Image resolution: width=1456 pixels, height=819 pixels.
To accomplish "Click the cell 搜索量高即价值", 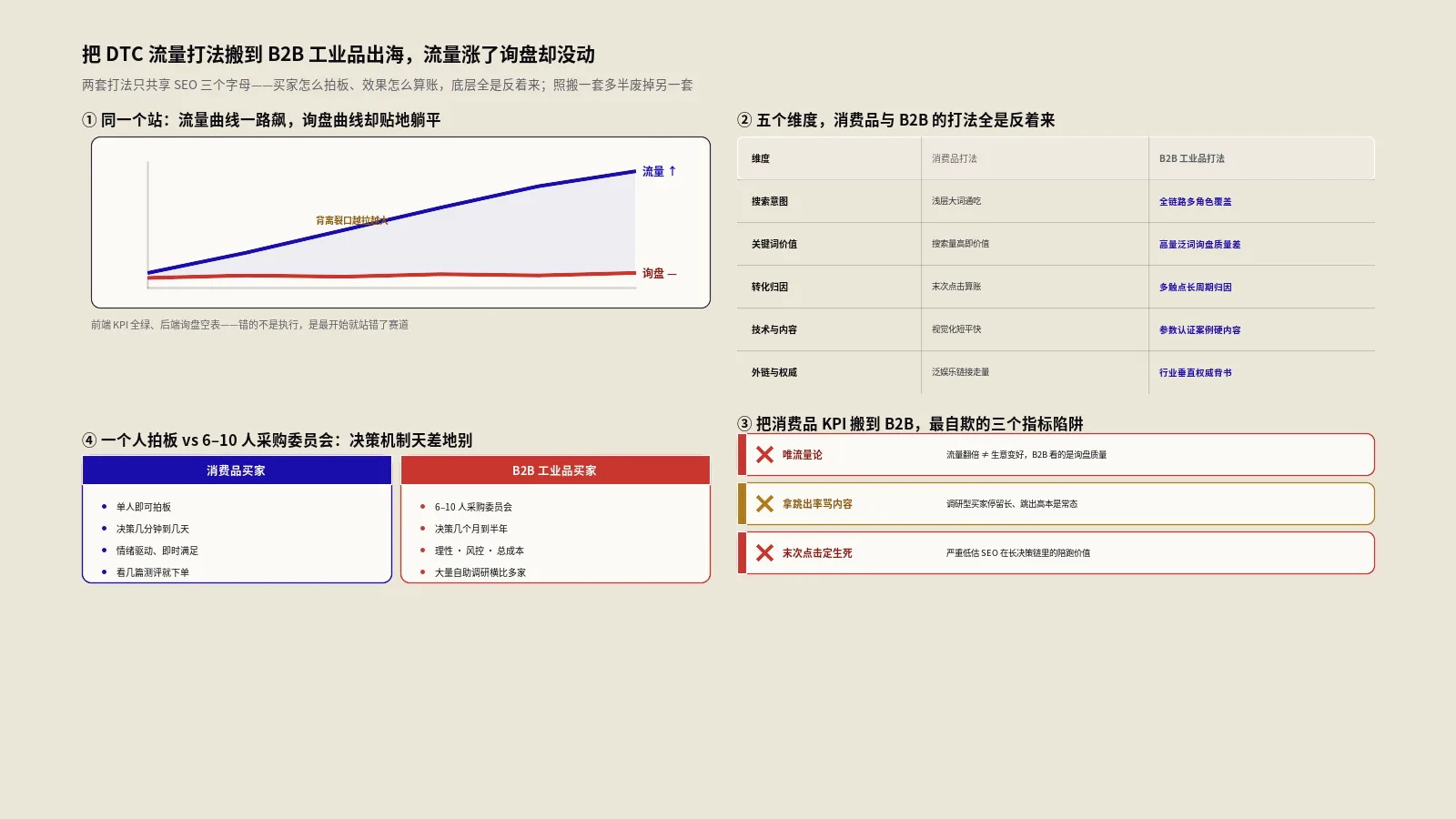I will [x=960, y=244].
